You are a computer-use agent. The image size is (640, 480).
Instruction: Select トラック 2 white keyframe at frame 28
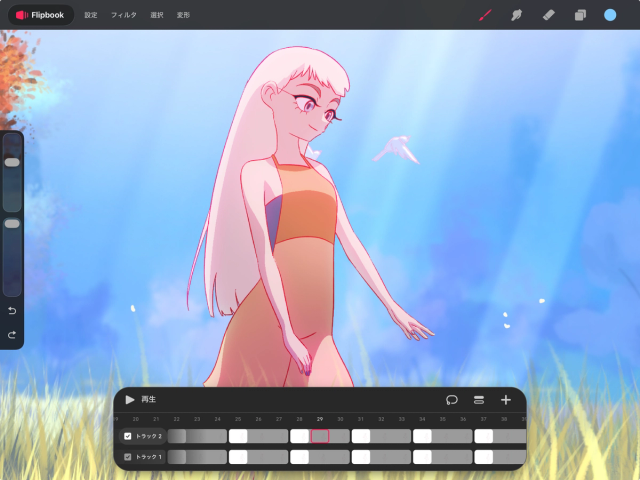click(x=299, y=436)
